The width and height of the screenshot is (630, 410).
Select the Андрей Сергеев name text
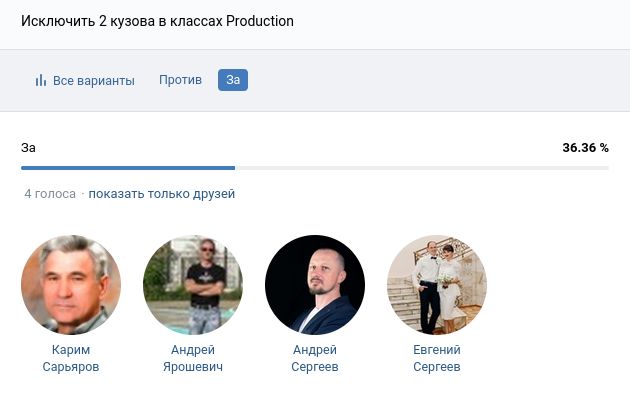315,358
